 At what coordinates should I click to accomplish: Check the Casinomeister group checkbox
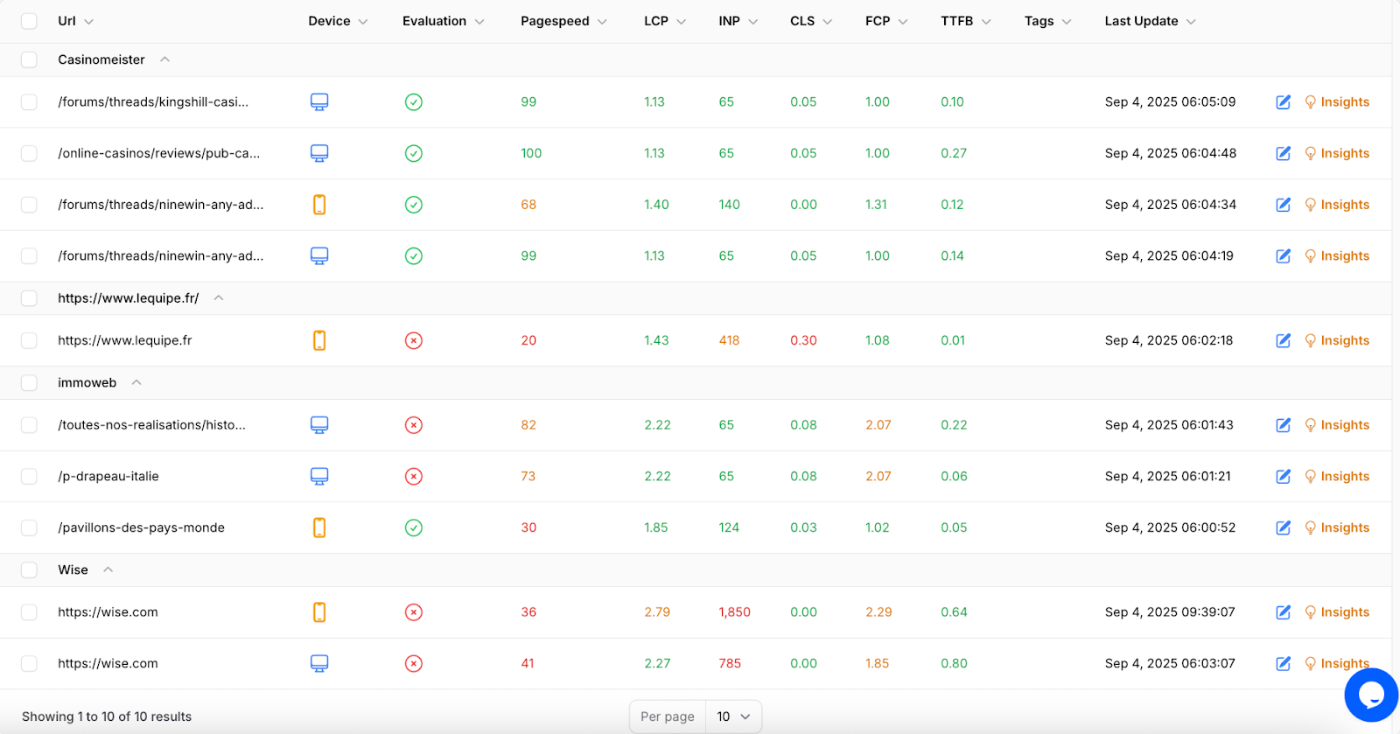point(29,60)
